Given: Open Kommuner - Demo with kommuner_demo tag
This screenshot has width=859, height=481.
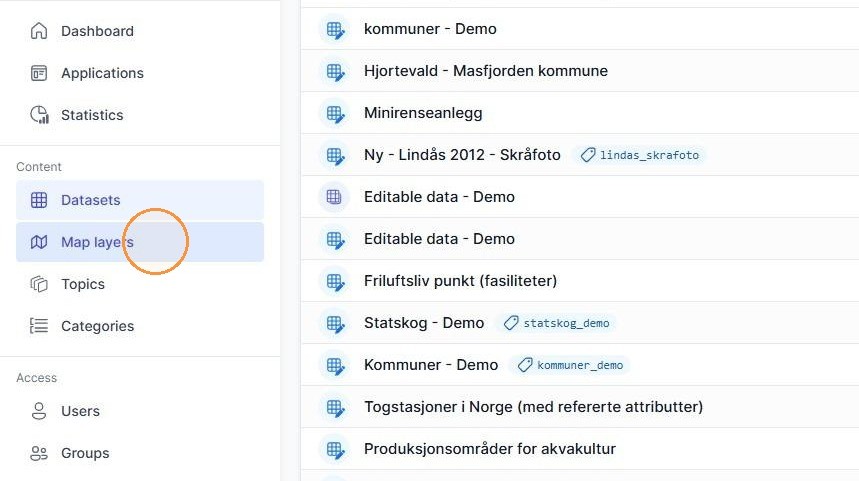Looking at the screenshot, I should point(431,365).
